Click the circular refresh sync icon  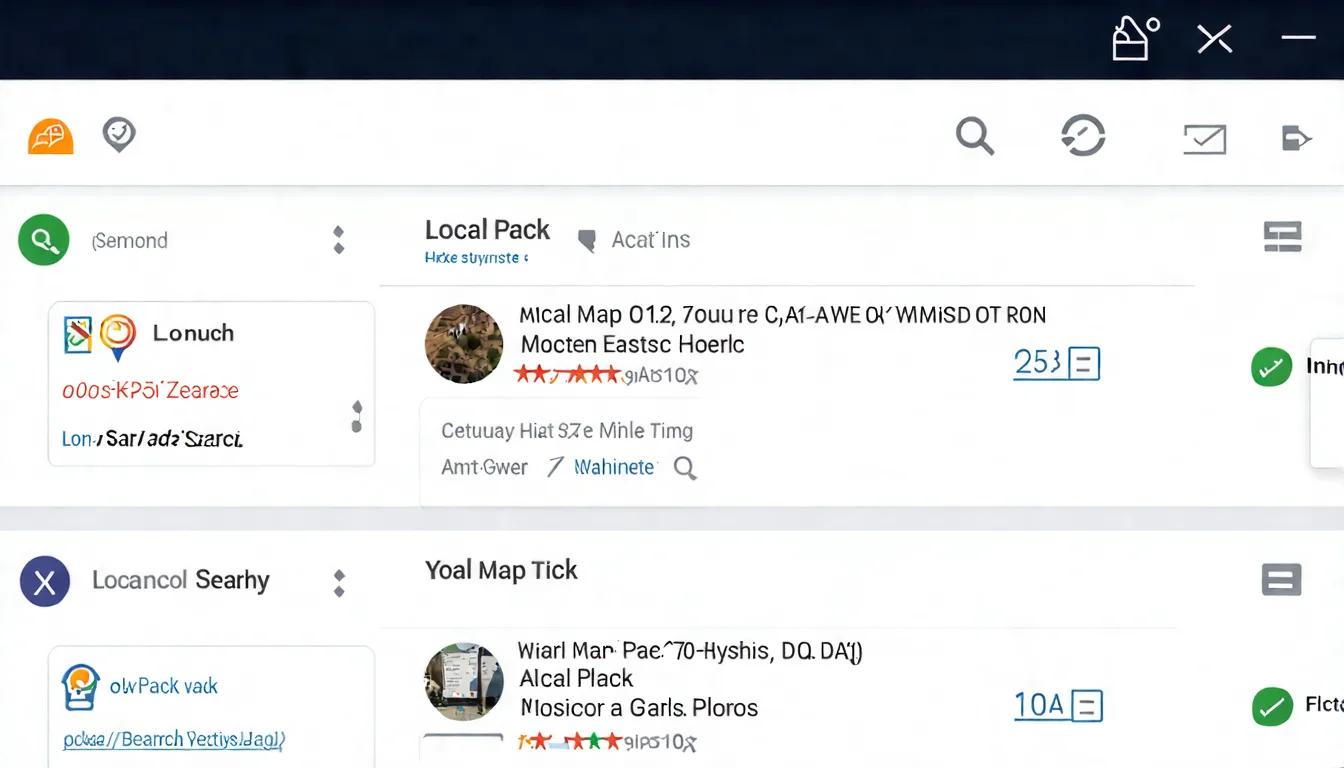tap(1083, 135)
